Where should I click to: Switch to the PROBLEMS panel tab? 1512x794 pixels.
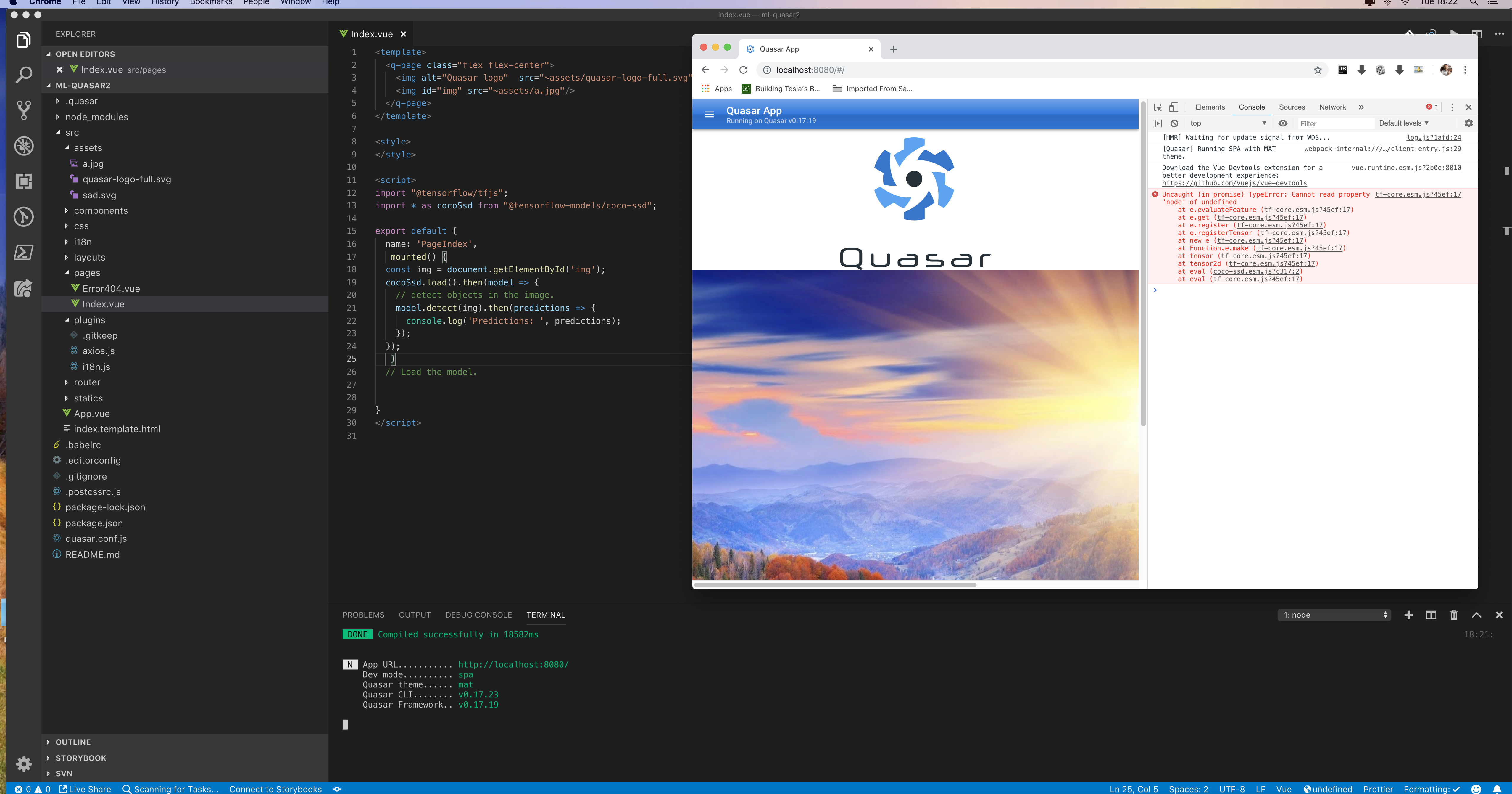(363, 615)
